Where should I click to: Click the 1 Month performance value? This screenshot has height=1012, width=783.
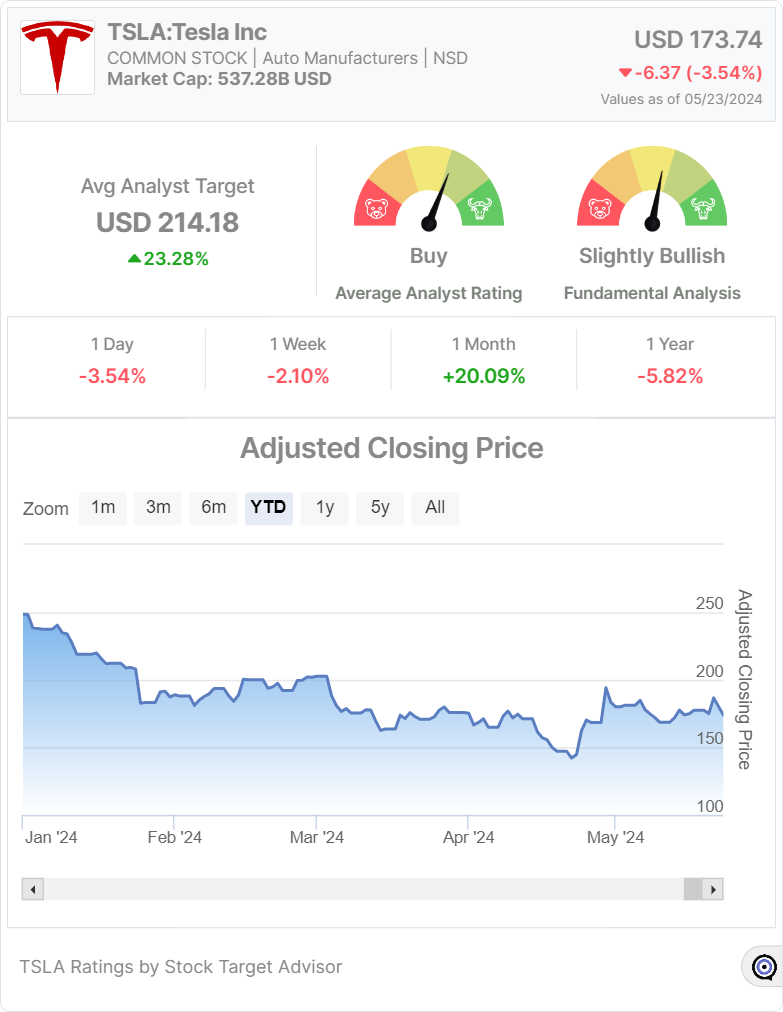484,376
